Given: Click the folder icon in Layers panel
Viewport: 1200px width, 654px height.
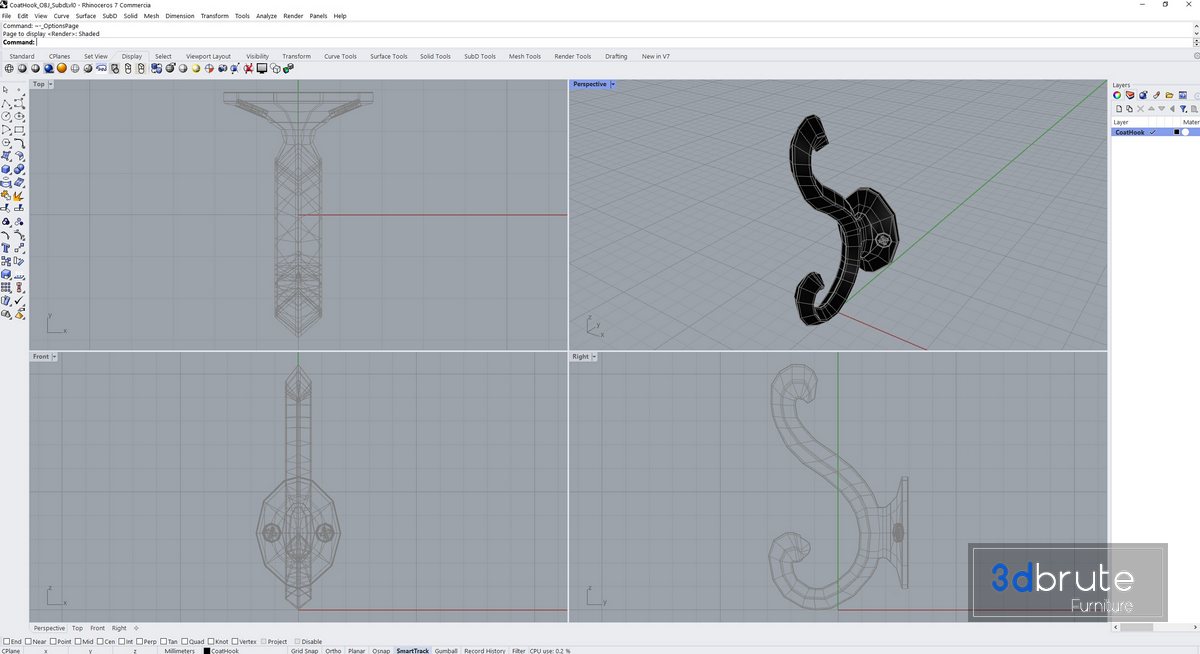Looking at the screenshot, I should pyautogui.click(x=1169, y=96).
